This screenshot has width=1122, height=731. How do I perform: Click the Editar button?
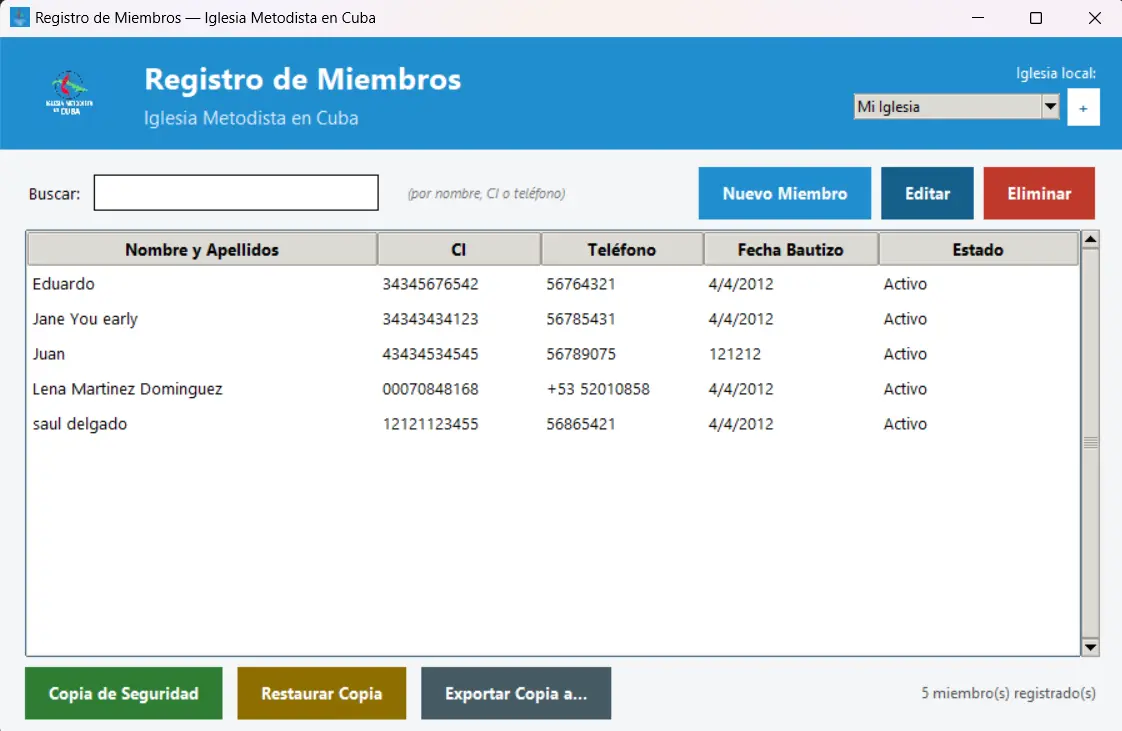[x=927, y=193]
